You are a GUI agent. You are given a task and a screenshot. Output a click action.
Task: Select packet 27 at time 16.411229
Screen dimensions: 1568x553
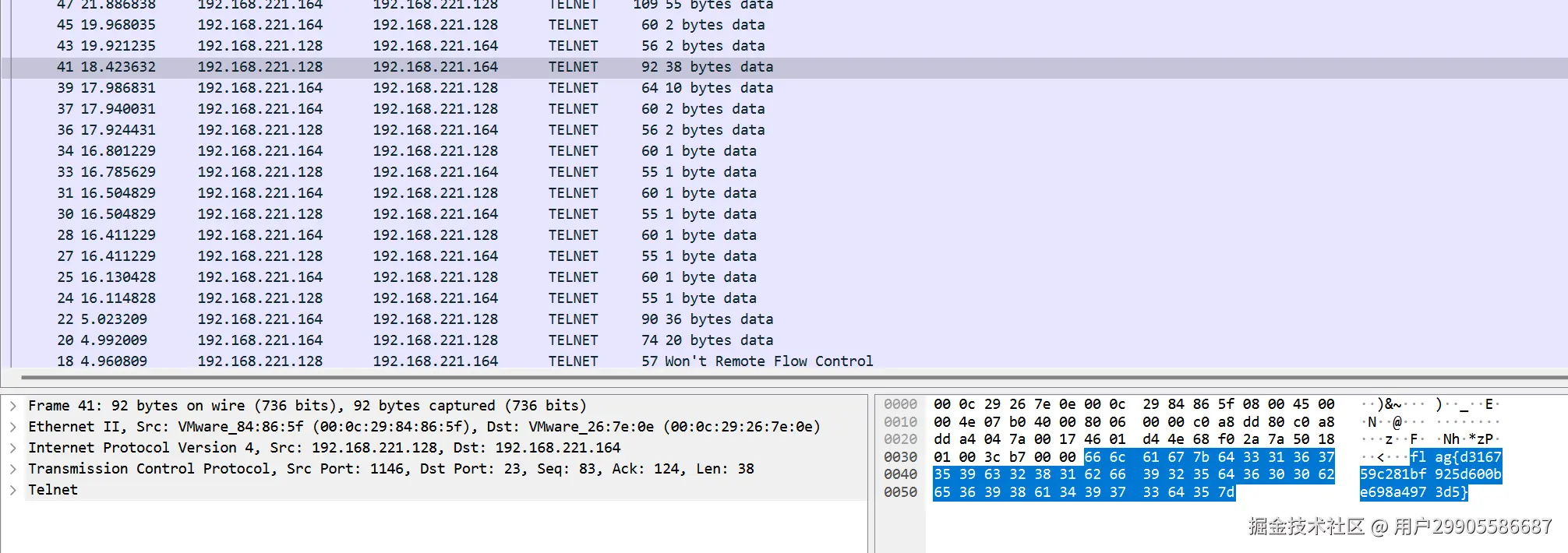[x=784, y=256]
